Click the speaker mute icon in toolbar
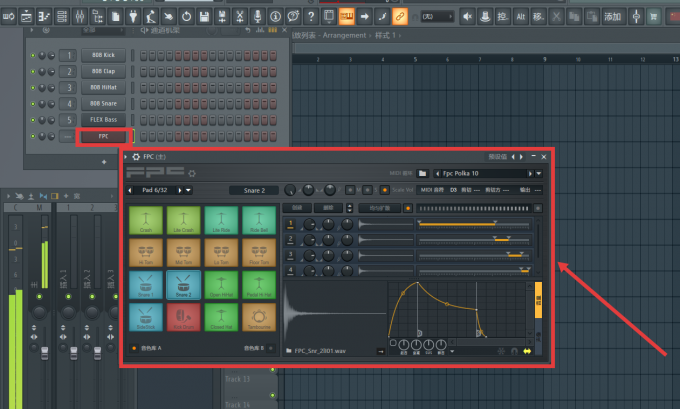680x409 pixels. pyautogui.click(x=468, y=17)
